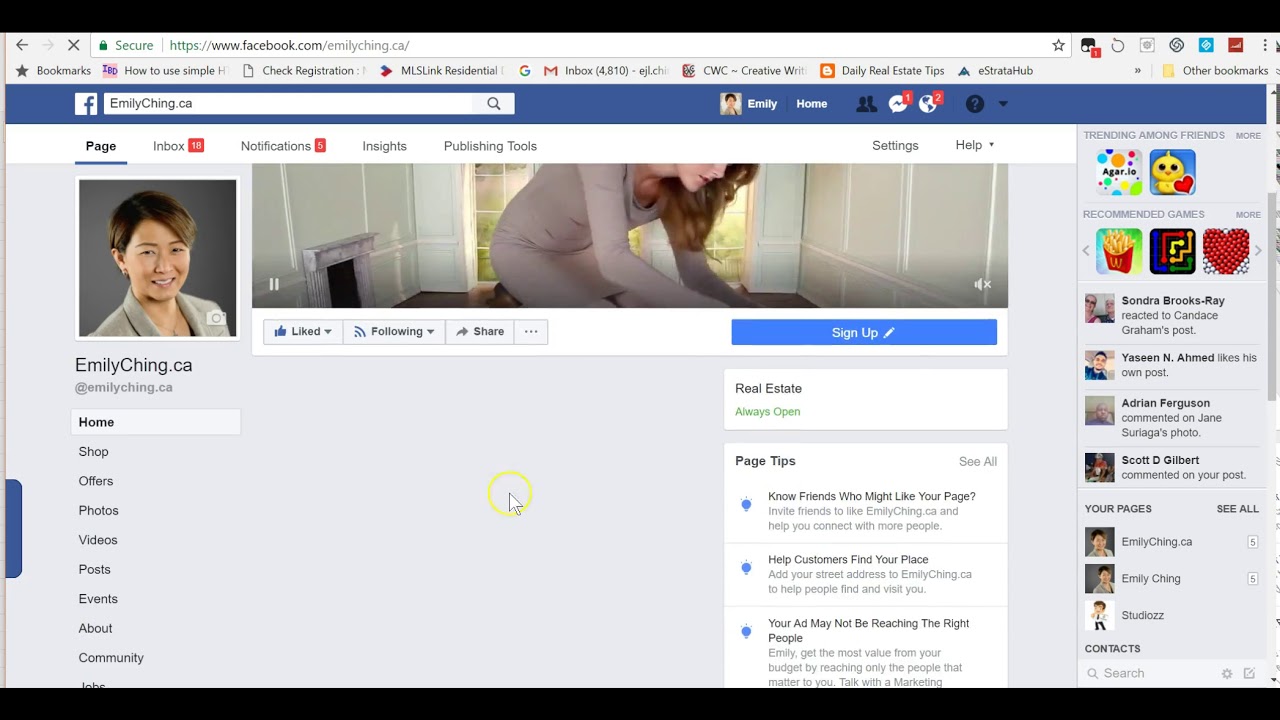
Task: Switch to the Page tab
Action: coord(101,146)
